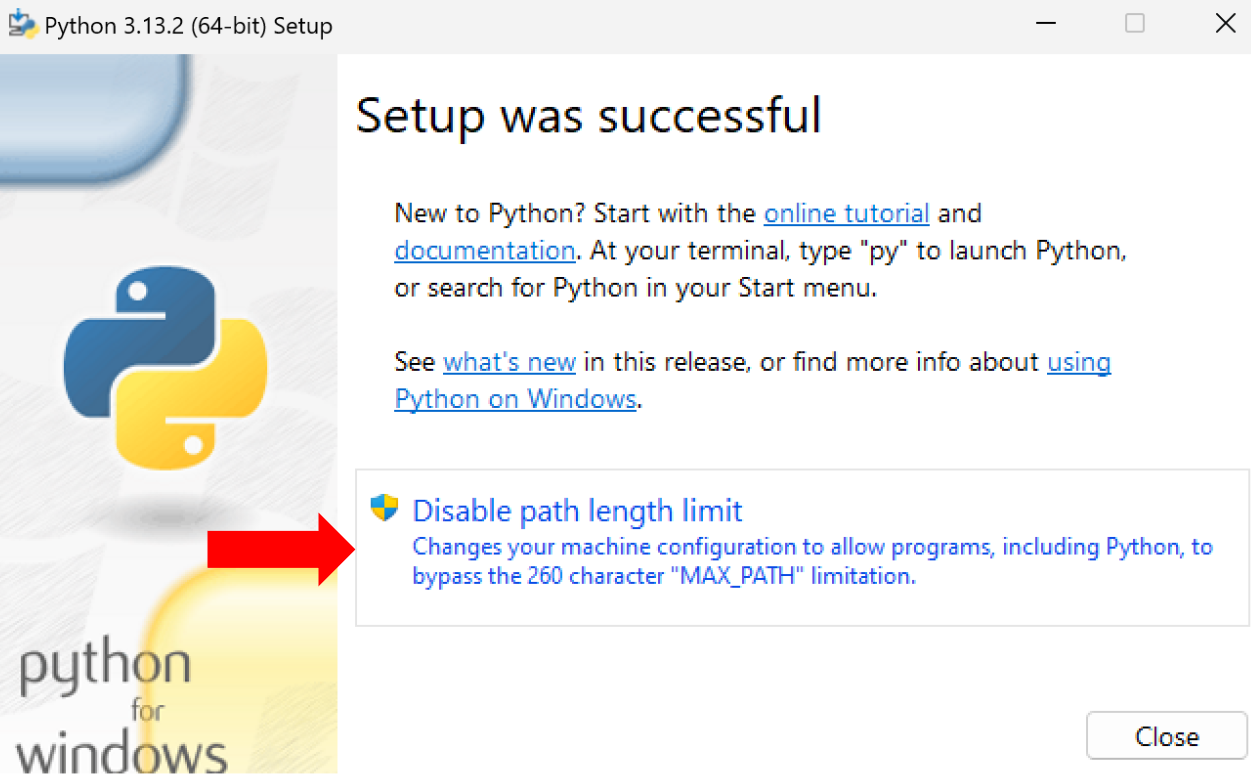
Task: Click inside the Disable path length limit box
Action: click(800, 545)
